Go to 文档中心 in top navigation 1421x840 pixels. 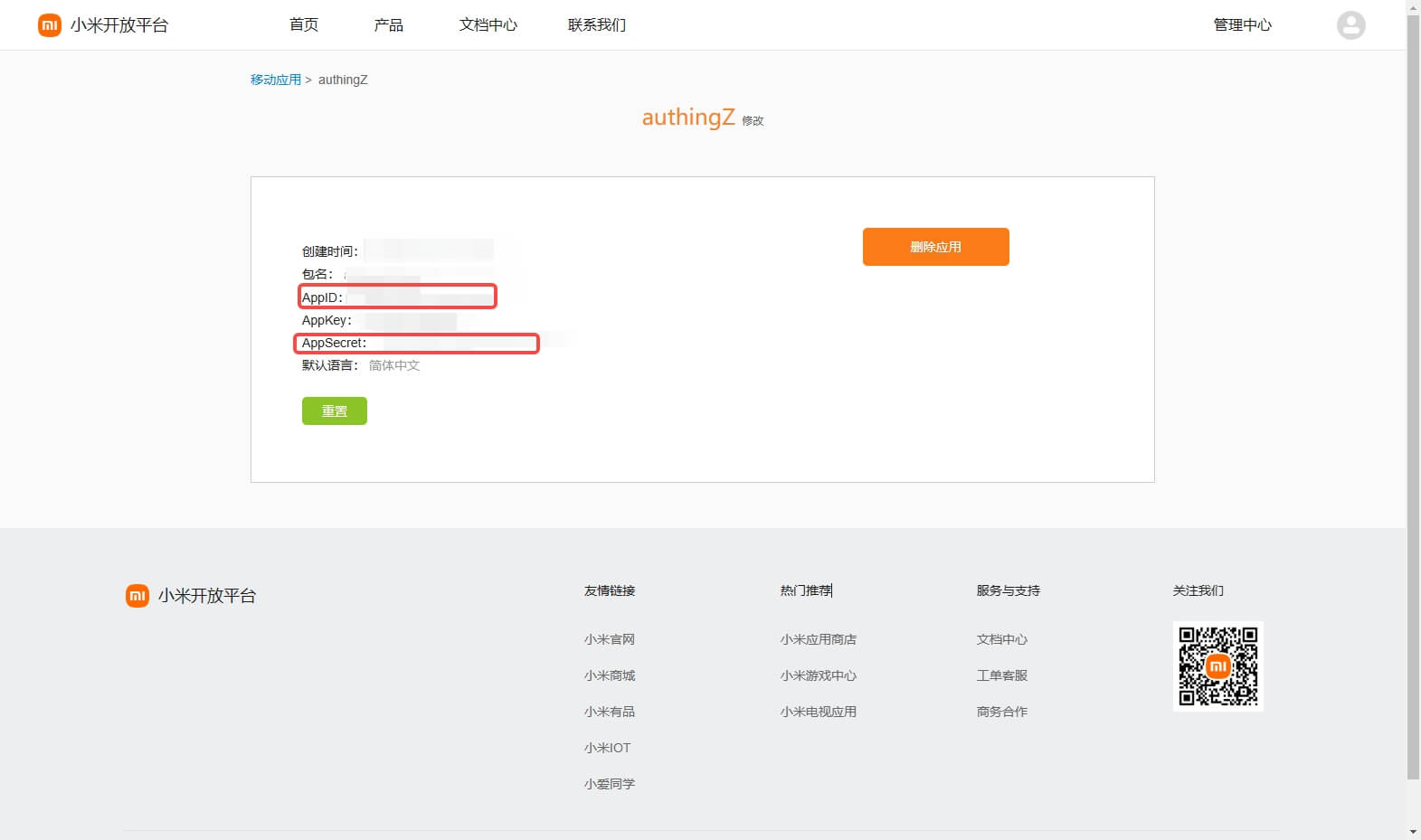488,25
